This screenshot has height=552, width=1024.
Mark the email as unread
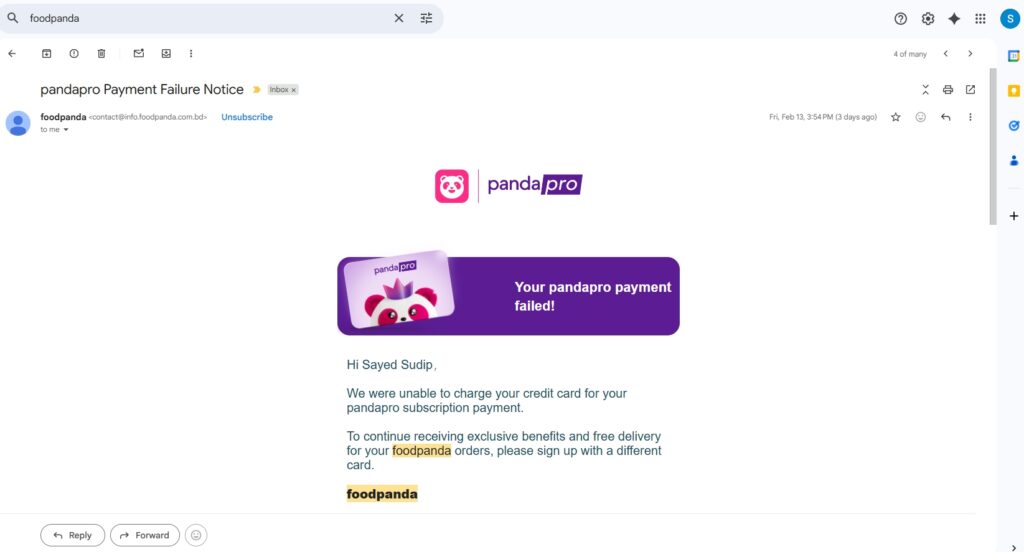click(x=139, y=54)
